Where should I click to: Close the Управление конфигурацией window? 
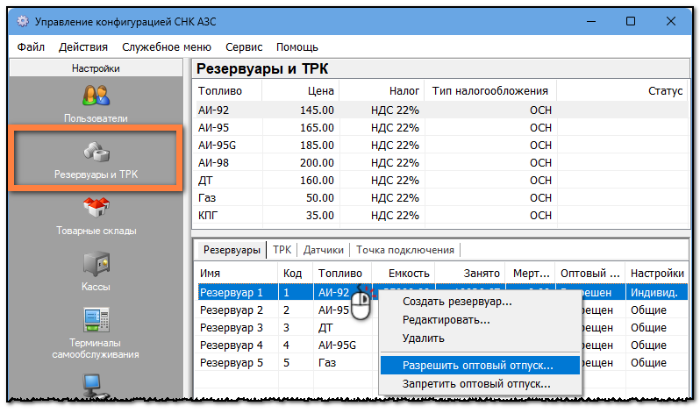point(671,21)
